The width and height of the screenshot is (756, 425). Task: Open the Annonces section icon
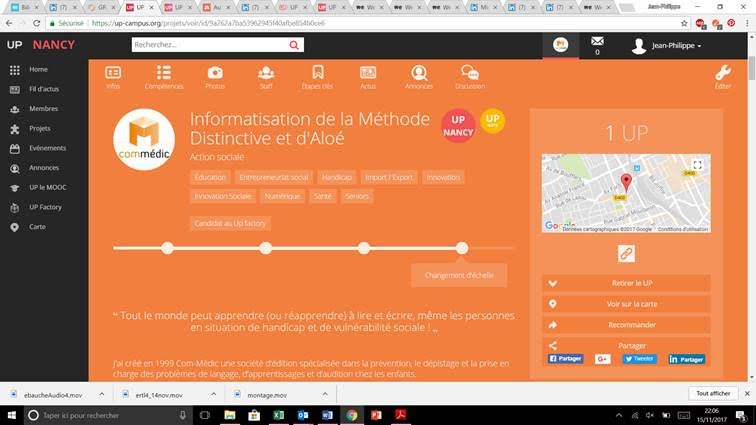[419, 72]
